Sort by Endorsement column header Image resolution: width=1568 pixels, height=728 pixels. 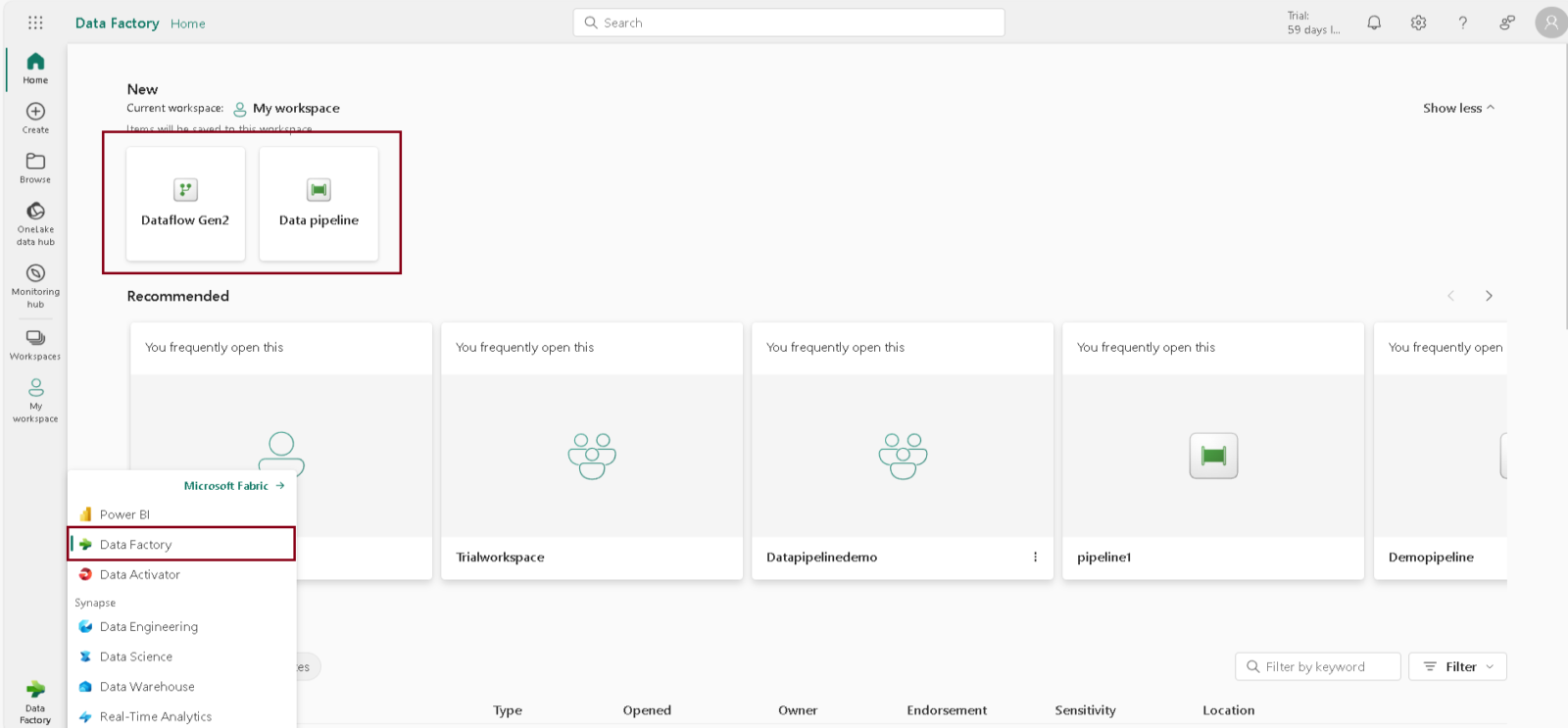tap(947, 710)
